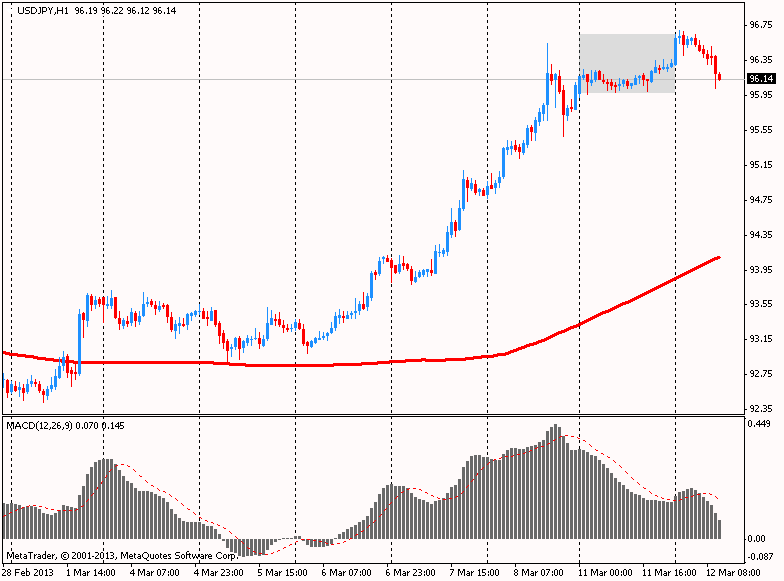
Task: Click the 1 Mar 14:00 time label
Action: [90, 572]
